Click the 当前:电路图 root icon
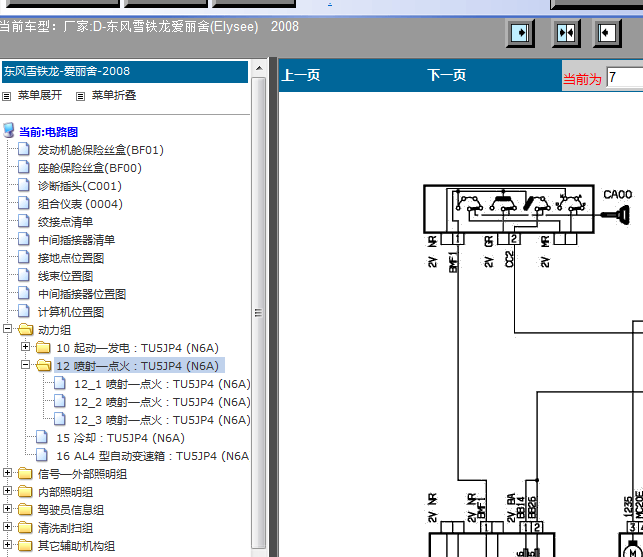The width and height of the screenshot is (643, 557). 9,131
